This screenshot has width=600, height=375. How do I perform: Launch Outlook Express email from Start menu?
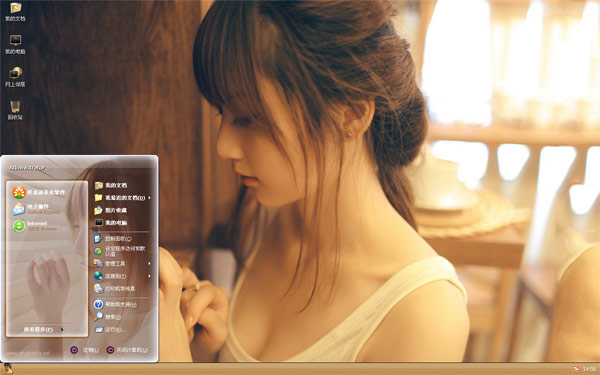pos(37,209)
